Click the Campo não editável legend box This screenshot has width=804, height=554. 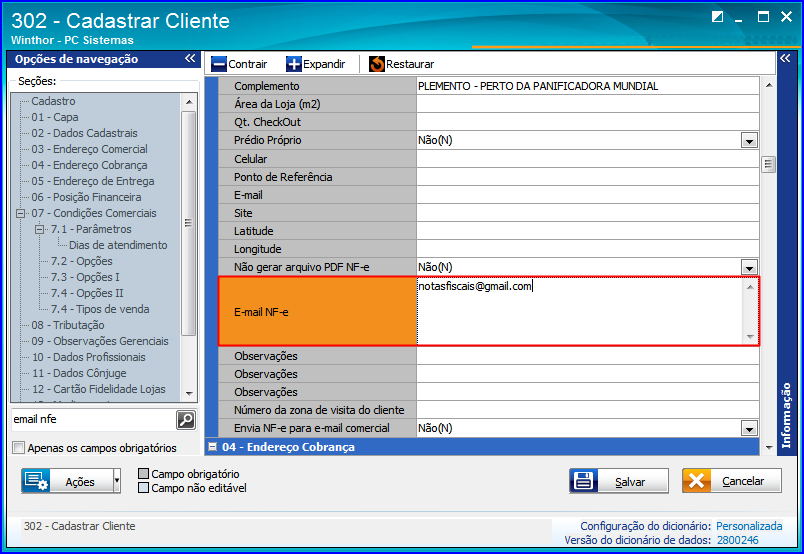tap(144, 487)
